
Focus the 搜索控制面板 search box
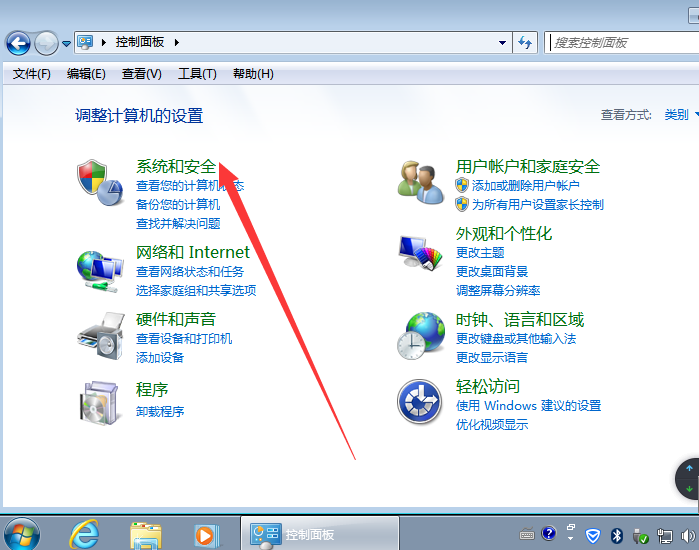tap(622, 43)
